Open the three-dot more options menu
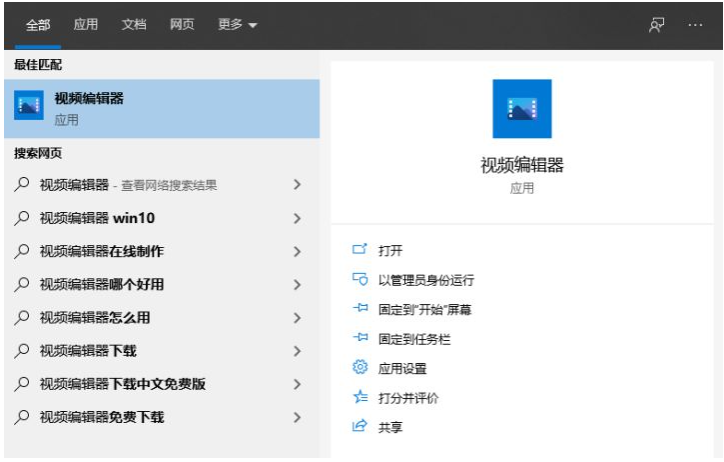The image size is (724, 462). pyautogui.click(x=695, y=25)
